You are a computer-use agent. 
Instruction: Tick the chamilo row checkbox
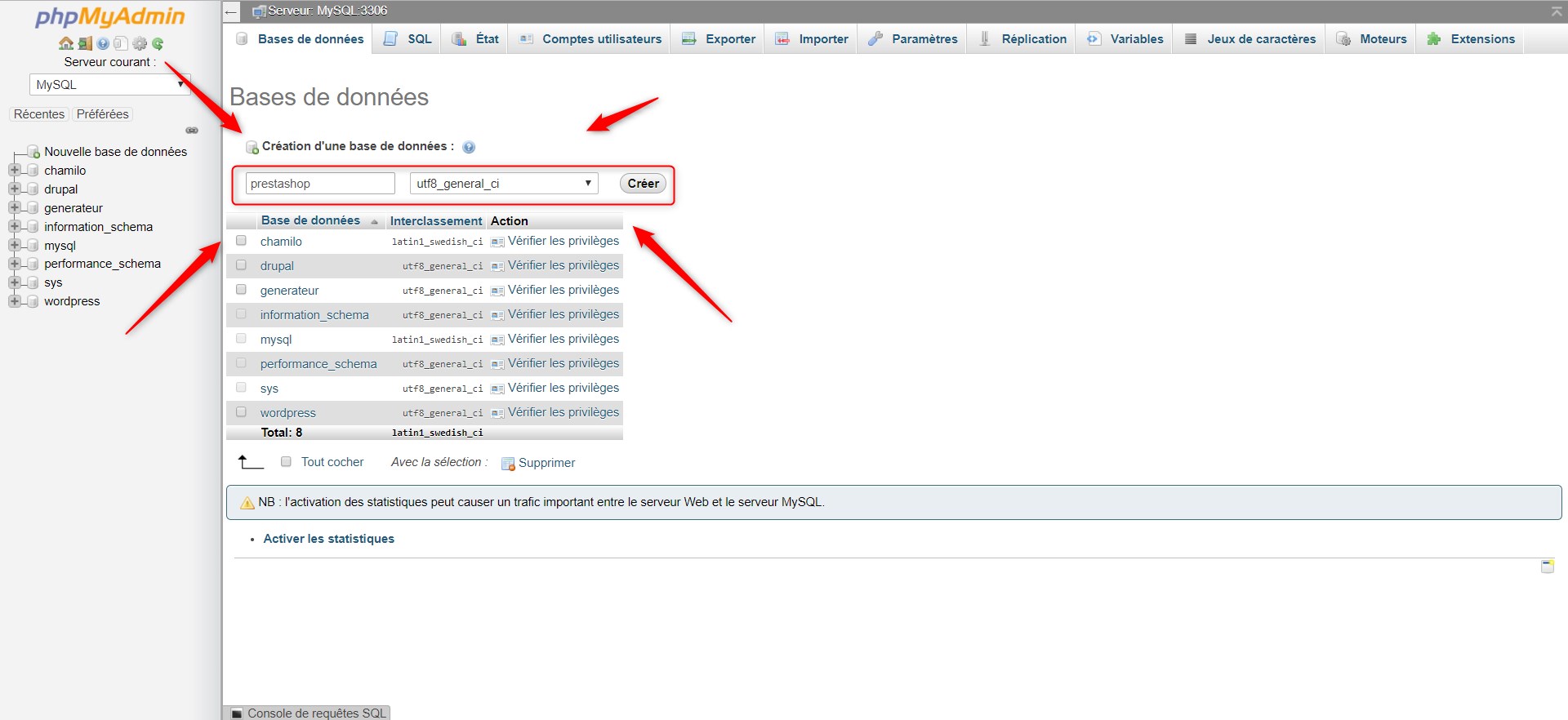coord(241,241)
